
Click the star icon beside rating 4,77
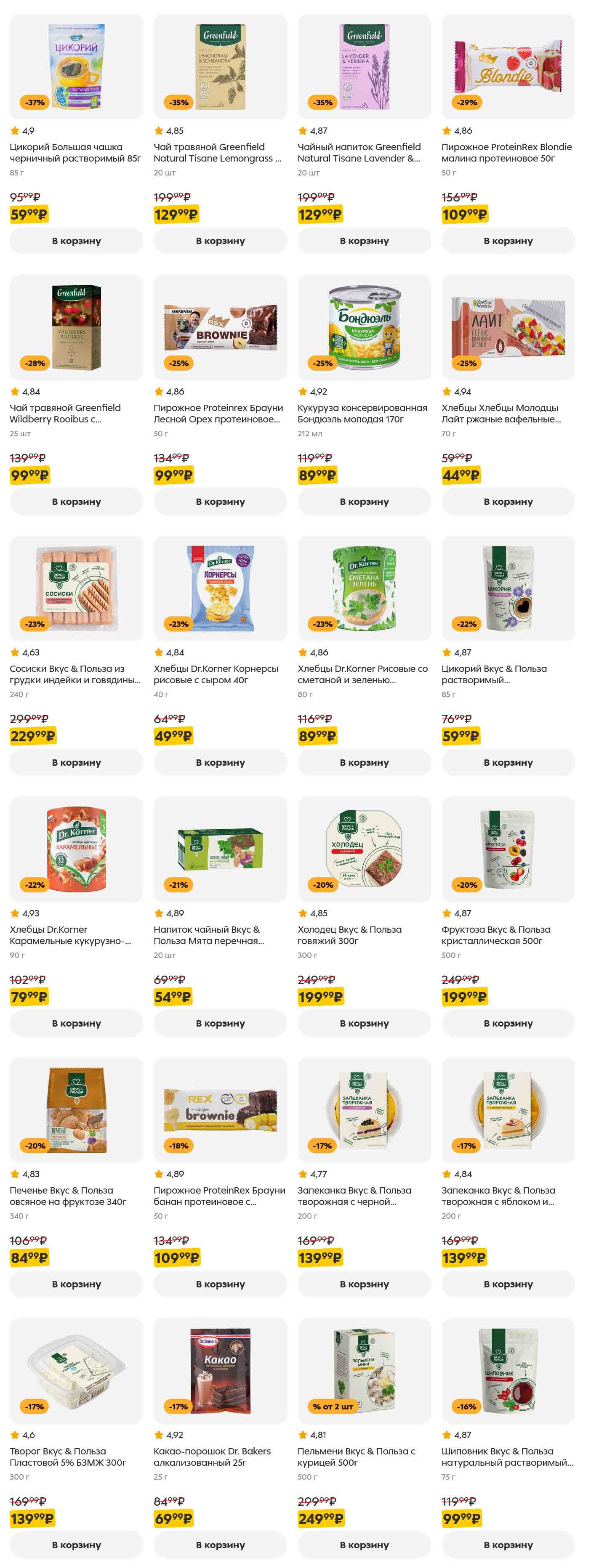pos(303,1173)
